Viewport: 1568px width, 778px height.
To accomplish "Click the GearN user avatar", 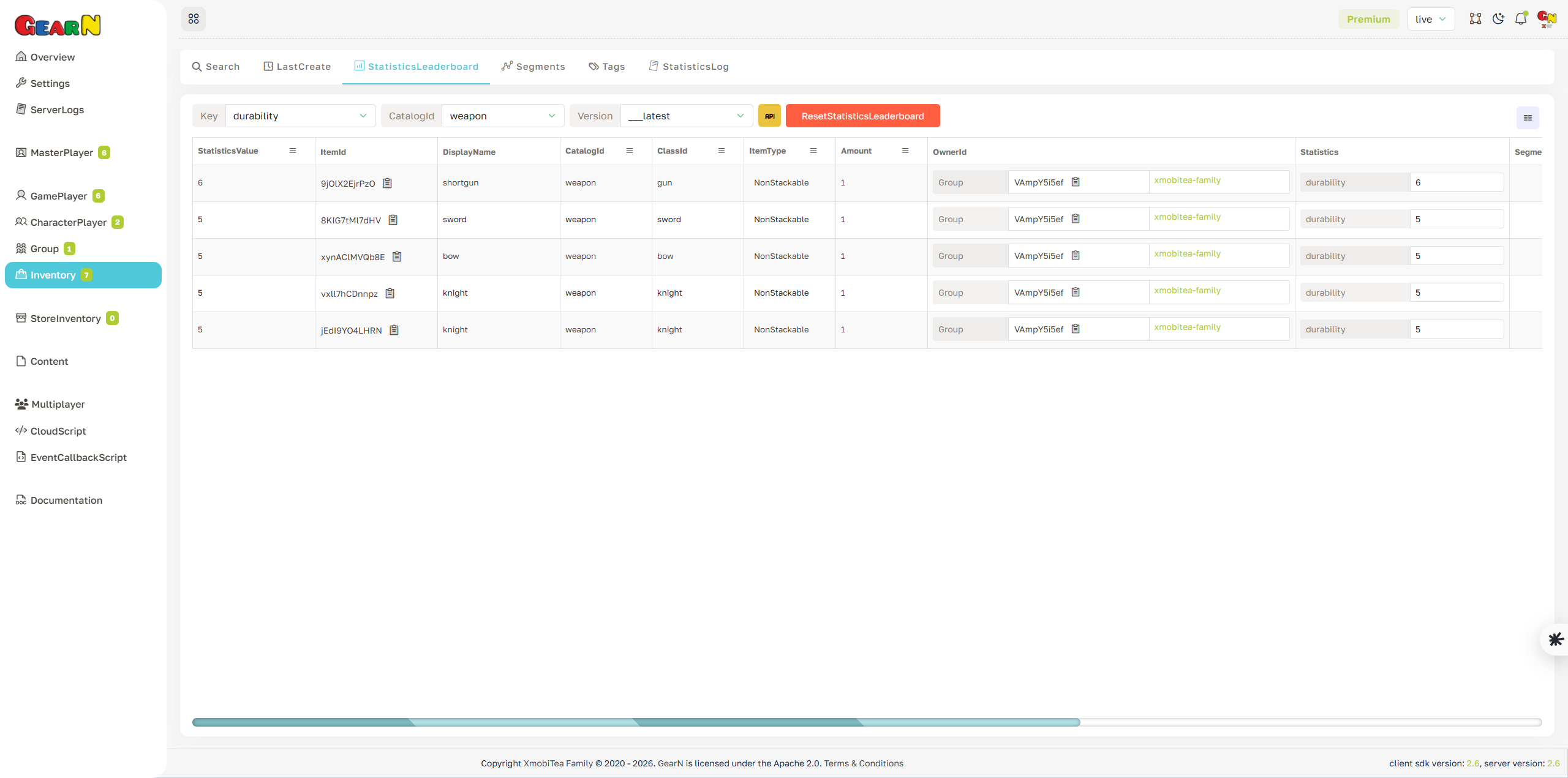I will 1546,18.
